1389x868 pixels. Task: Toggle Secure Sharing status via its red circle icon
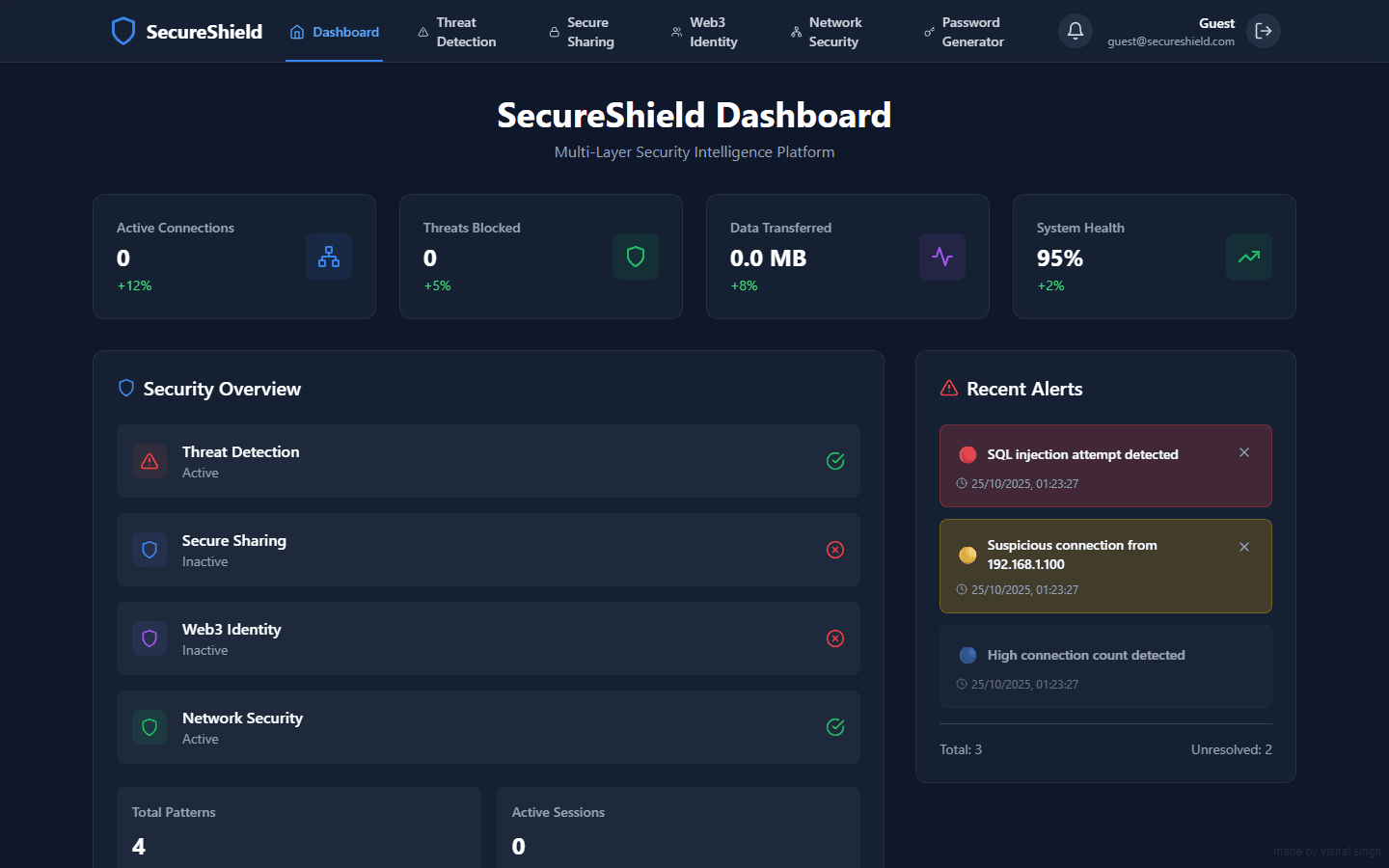835,550
